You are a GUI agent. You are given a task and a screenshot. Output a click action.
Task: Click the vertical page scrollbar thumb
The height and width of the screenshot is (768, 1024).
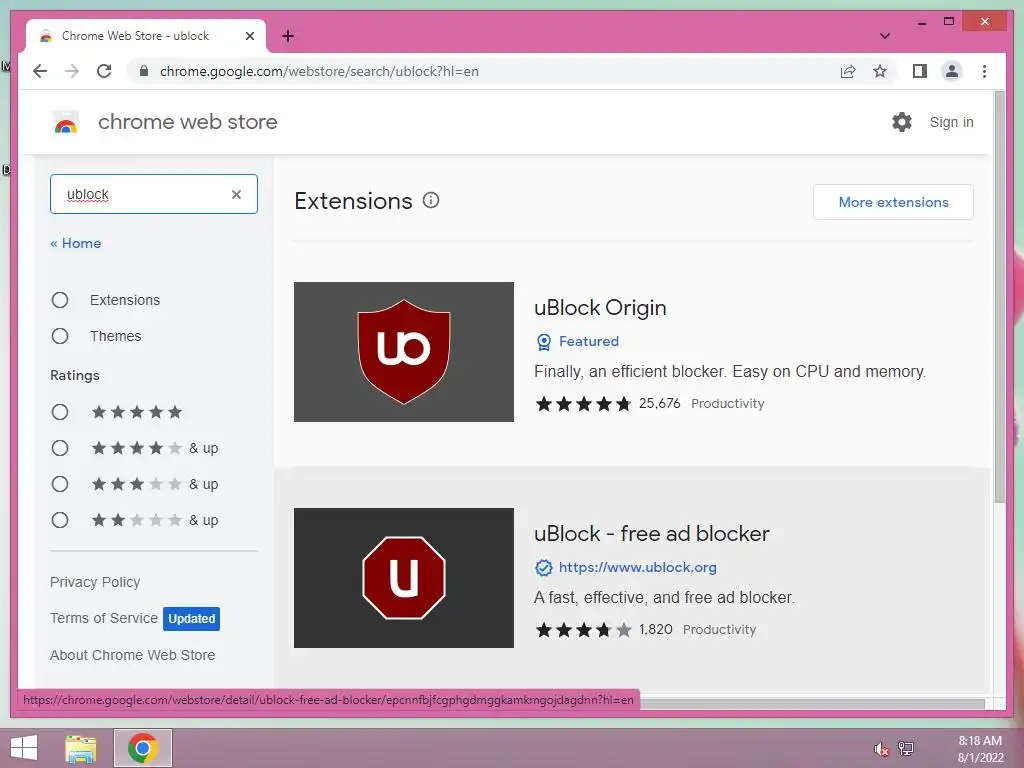[999, 297]
